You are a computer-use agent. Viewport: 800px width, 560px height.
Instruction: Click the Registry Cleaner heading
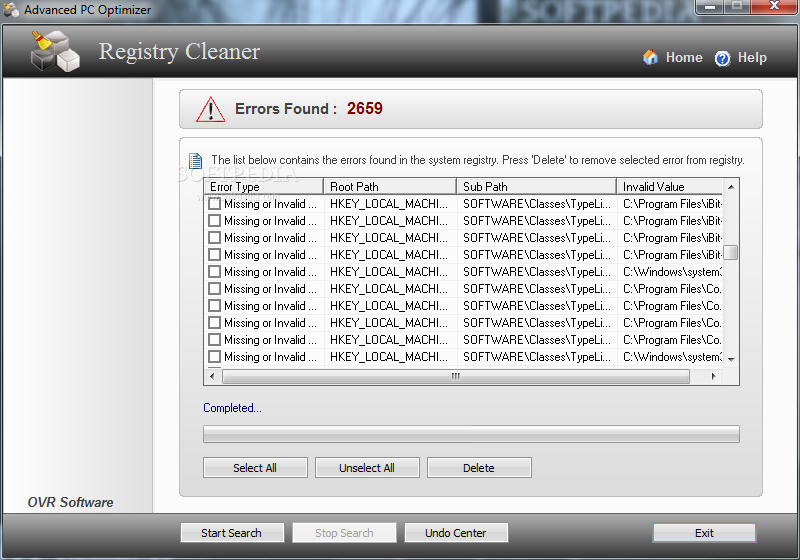pyautogui.click(x=179, y=52)
